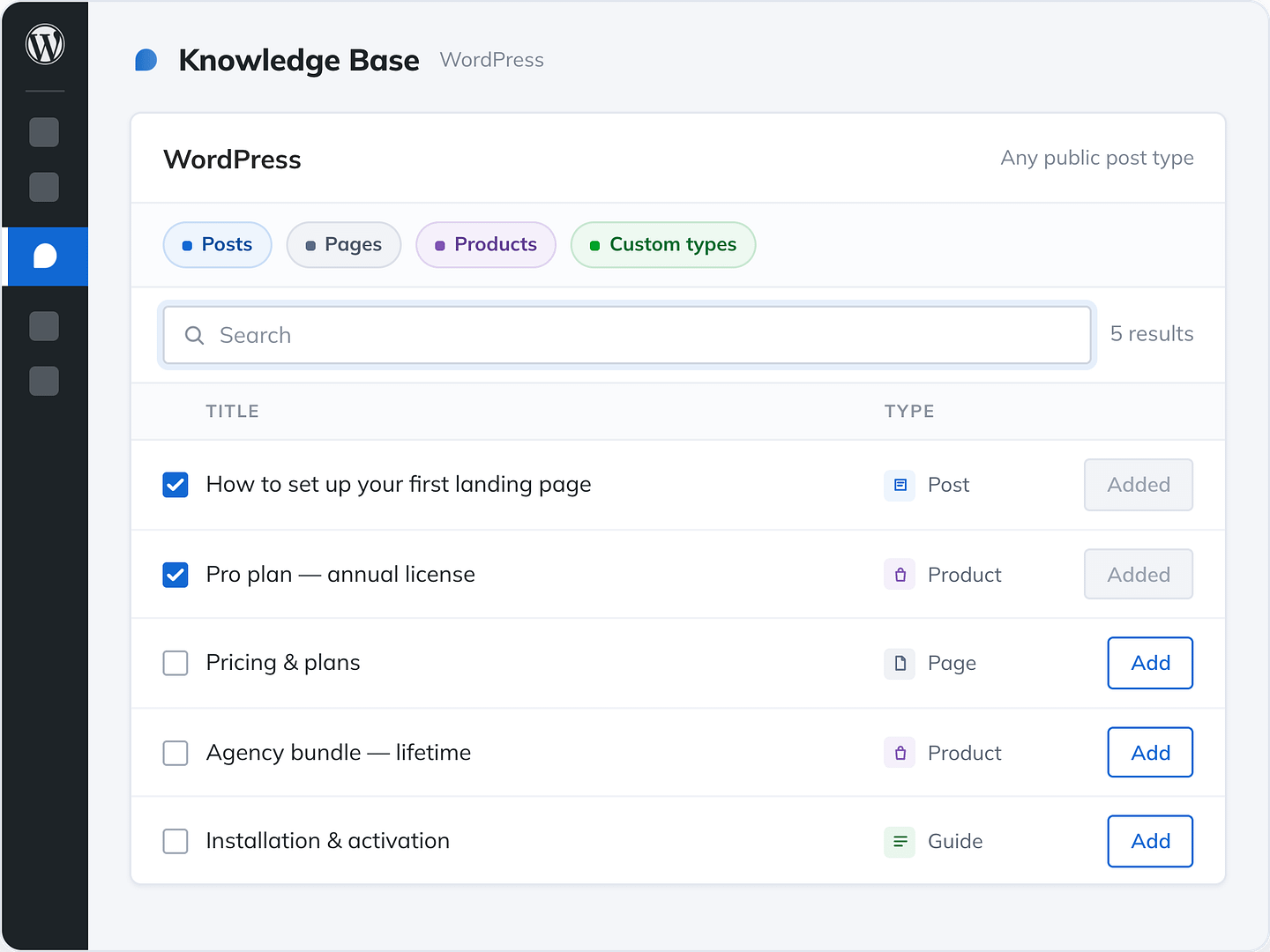Click the '5 results' count
Viewport: 1270px width, 952px height.
pos(1152,334)
